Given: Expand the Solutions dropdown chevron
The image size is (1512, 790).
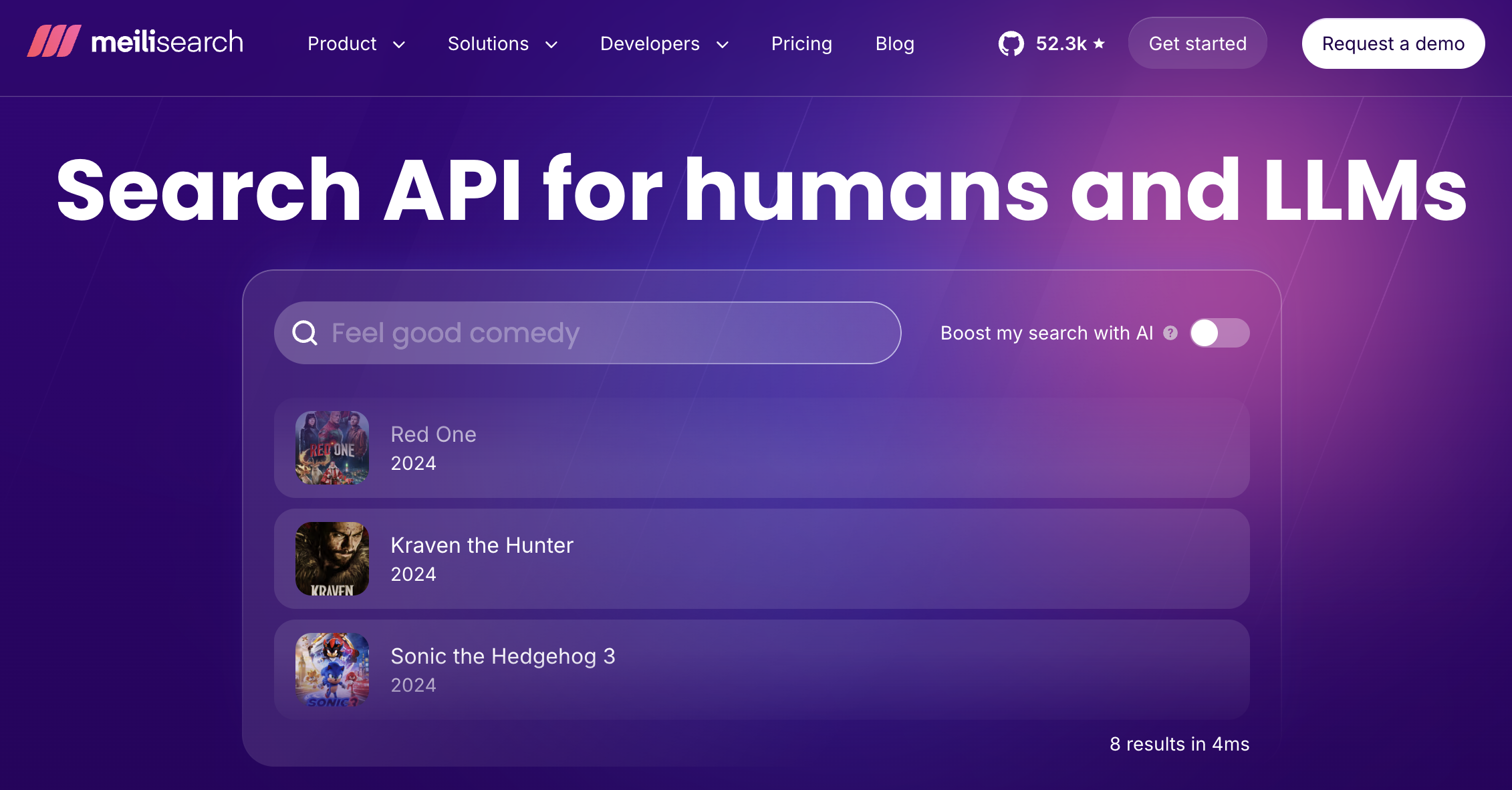Looking at the screenshot, I should click(x=551, y=45).
